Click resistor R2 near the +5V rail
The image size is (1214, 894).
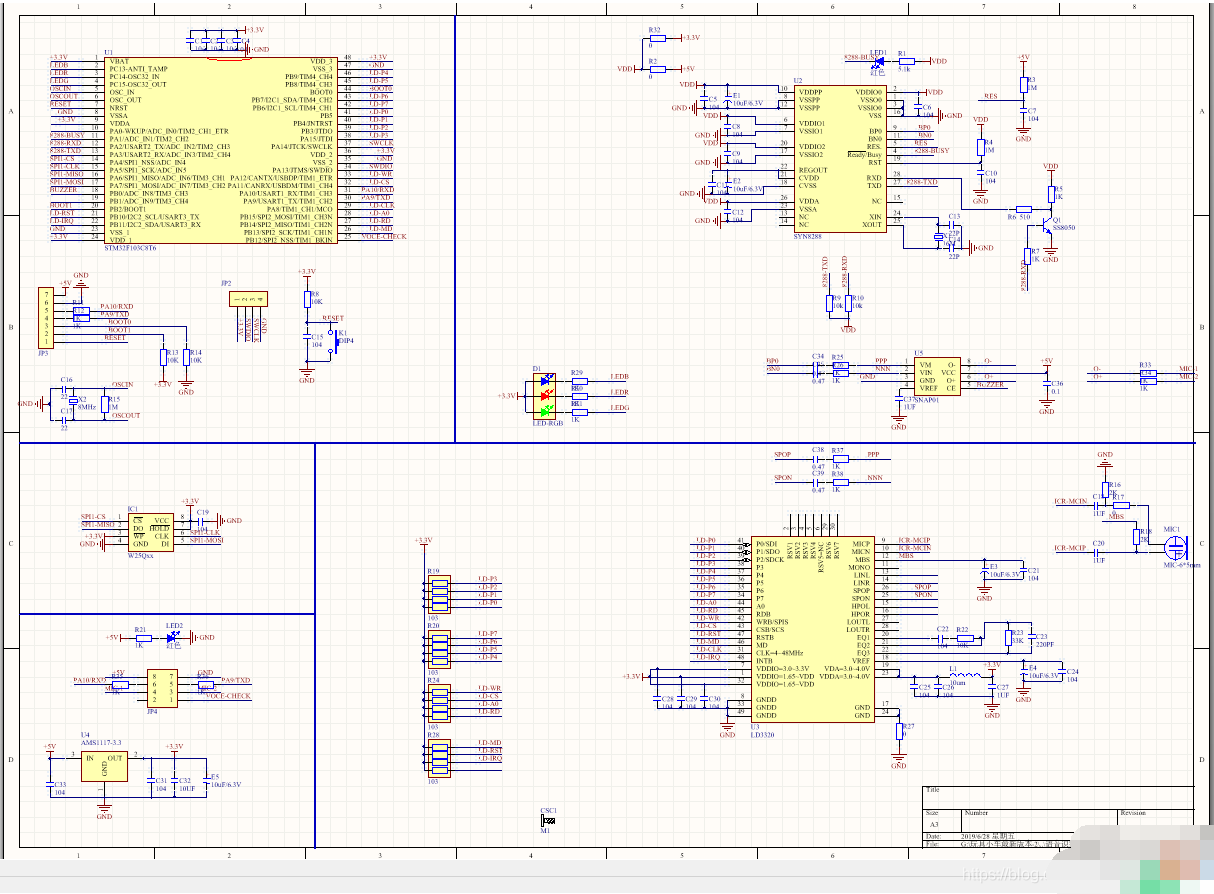[656, 69]
